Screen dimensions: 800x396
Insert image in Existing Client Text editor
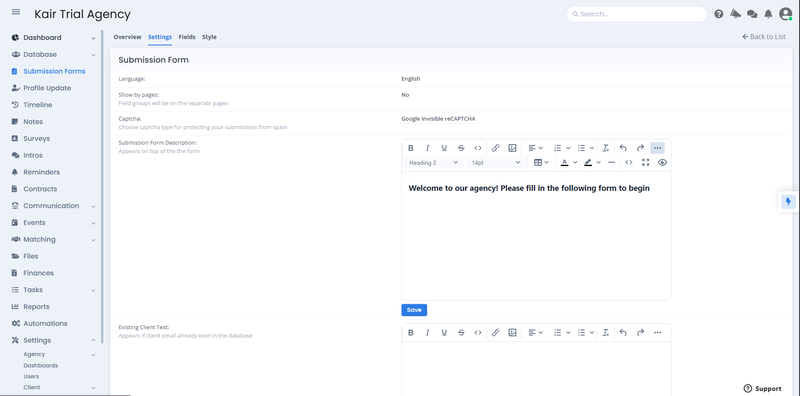[512, 333]
